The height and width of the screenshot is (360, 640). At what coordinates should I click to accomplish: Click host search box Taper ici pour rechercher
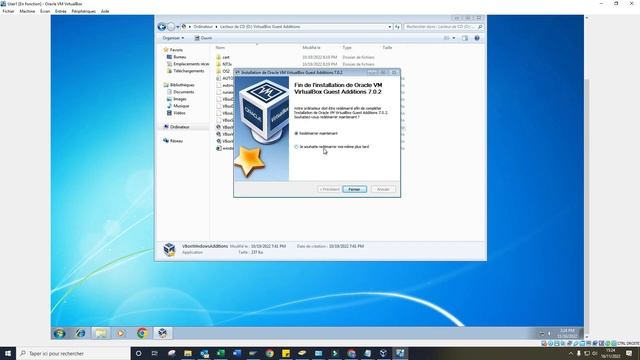[x=73, y=353]
